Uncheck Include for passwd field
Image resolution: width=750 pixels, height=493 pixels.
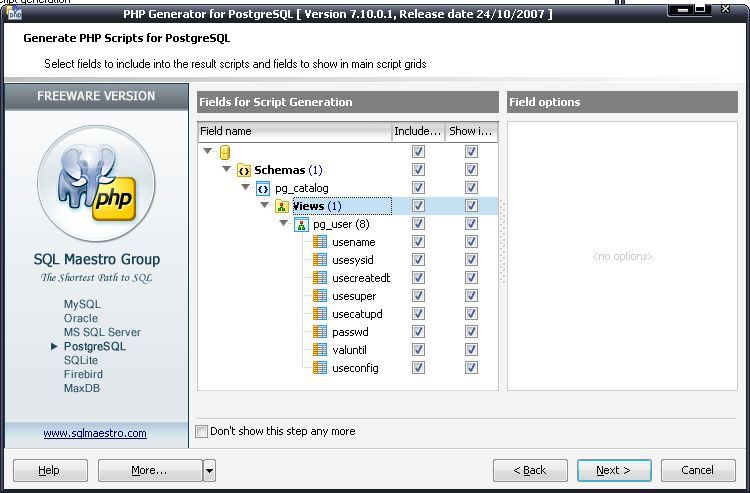pos(418,331)
